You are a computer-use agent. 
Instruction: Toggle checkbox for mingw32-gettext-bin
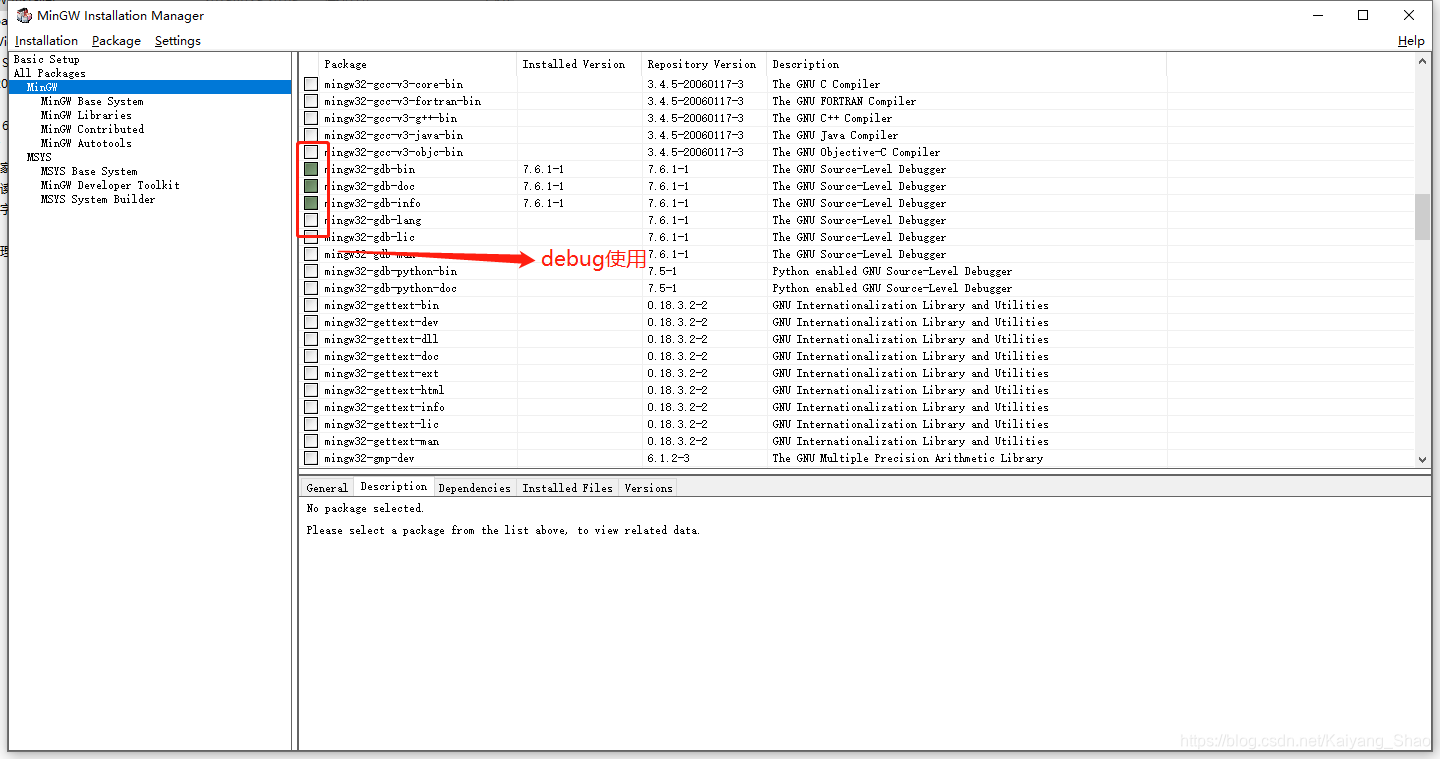click(x=311, y=305)
